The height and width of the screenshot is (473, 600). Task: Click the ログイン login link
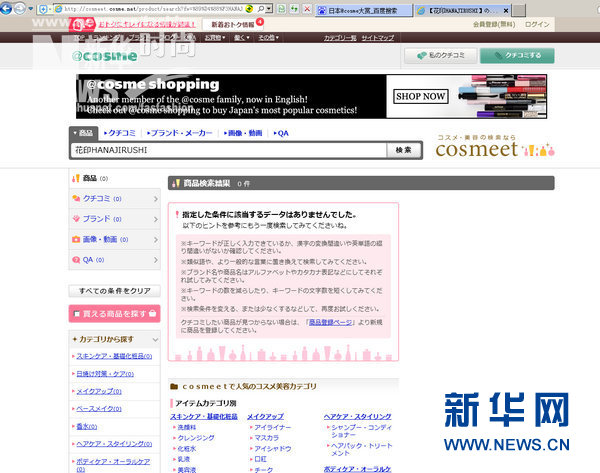[x=537, y=24]
